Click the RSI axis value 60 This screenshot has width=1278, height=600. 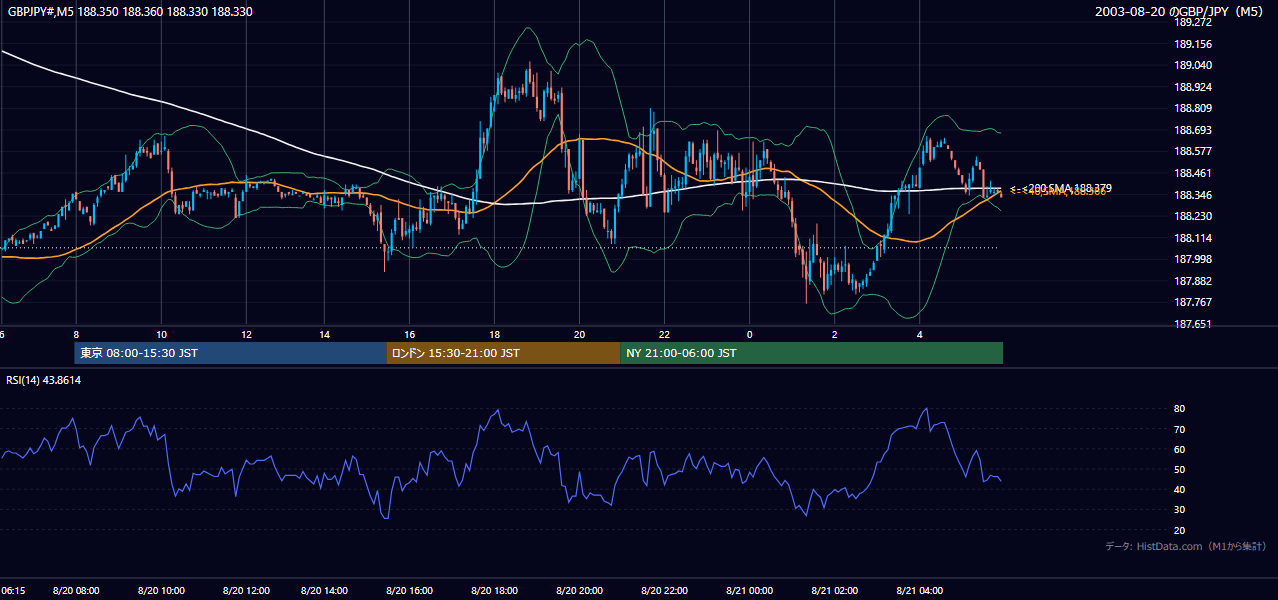(x=1180, y=449)
